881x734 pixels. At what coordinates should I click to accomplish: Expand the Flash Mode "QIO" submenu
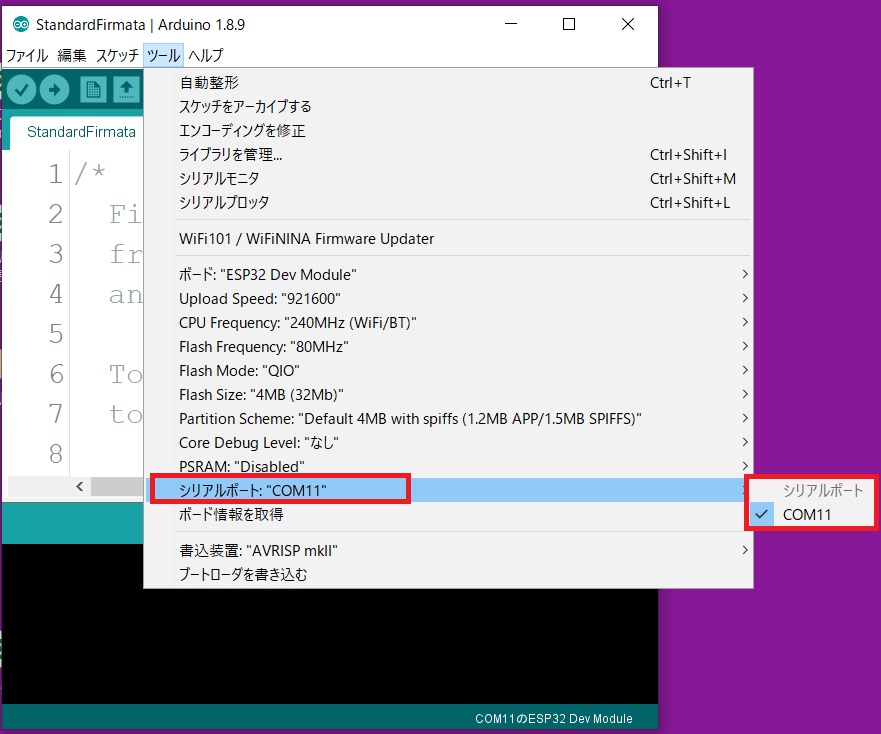(x=448, y=371)
